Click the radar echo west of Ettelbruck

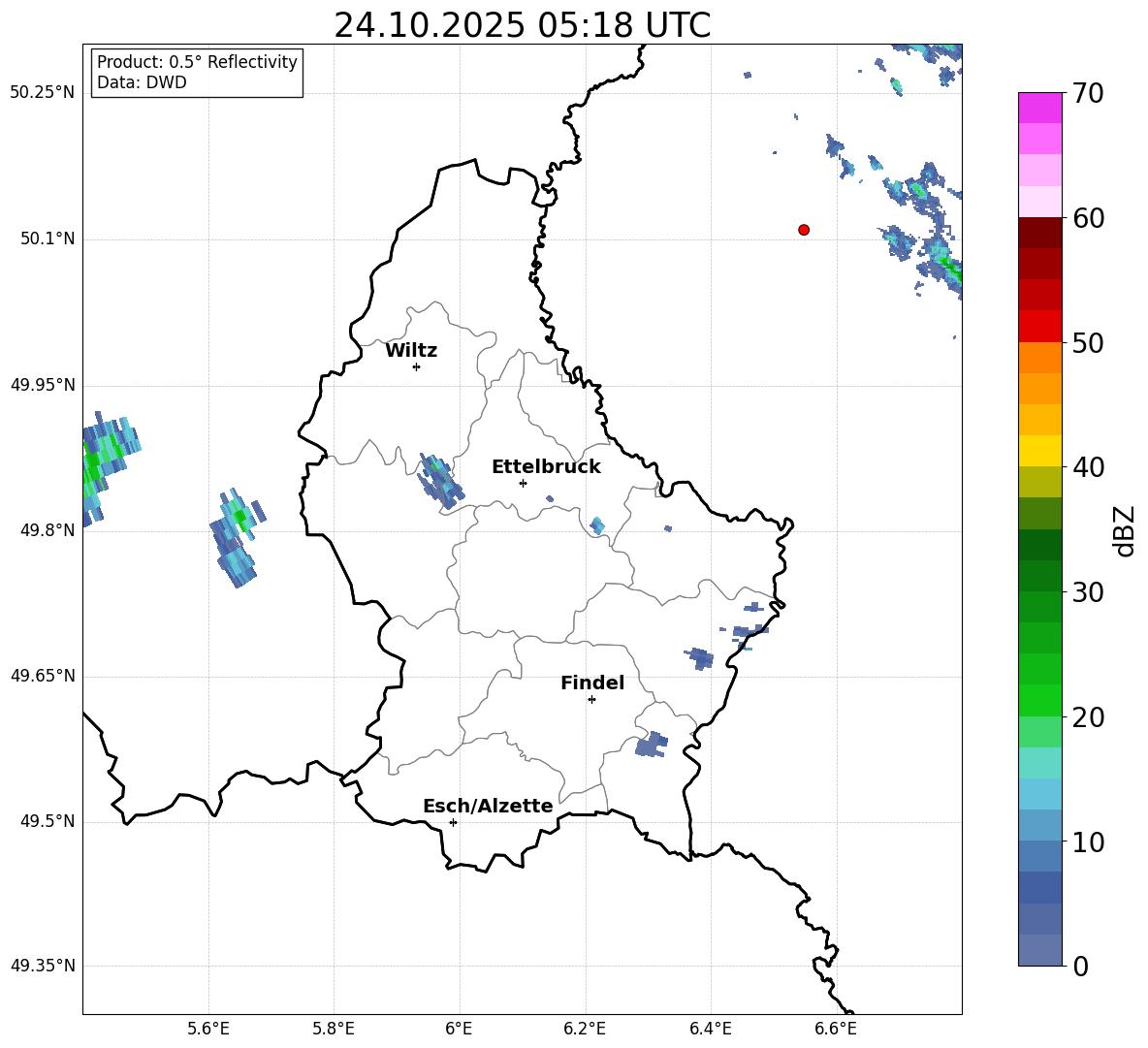point(441,481)
